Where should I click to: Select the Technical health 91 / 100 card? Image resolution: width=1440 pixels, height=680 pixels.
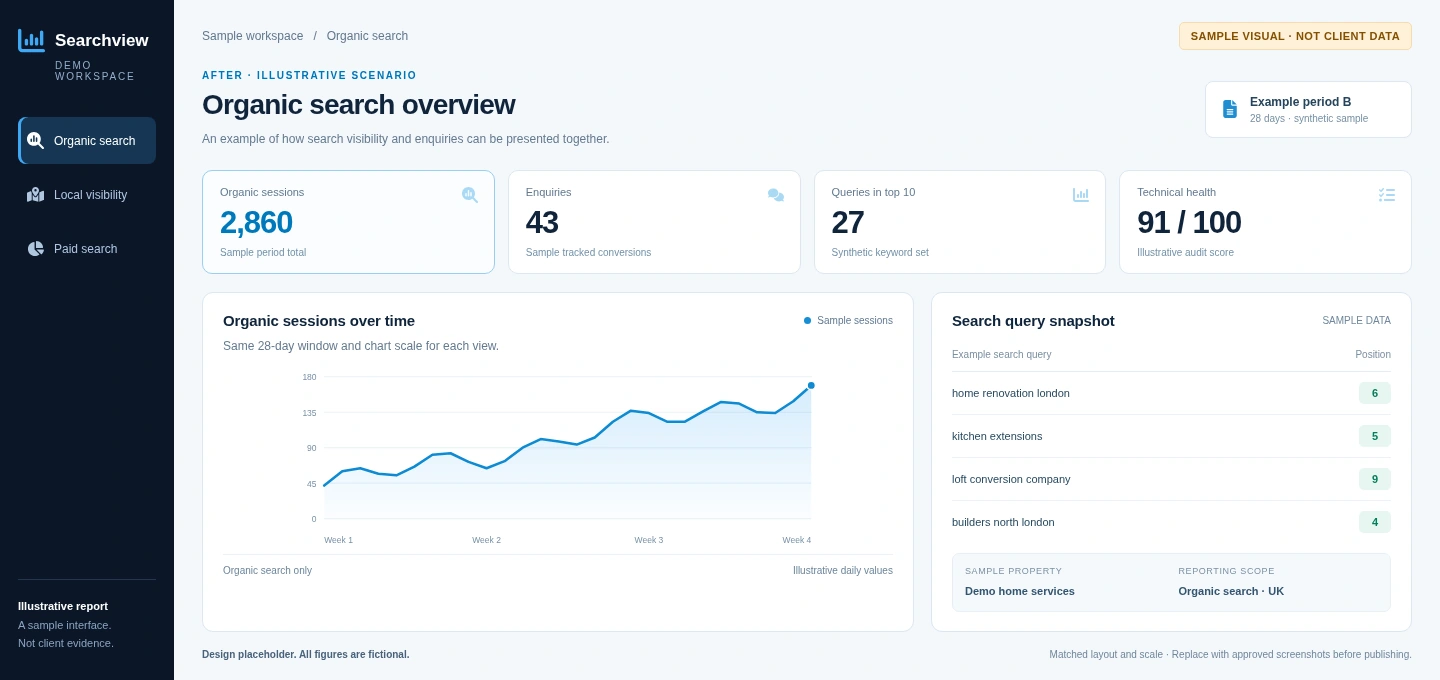(1265, 222)
